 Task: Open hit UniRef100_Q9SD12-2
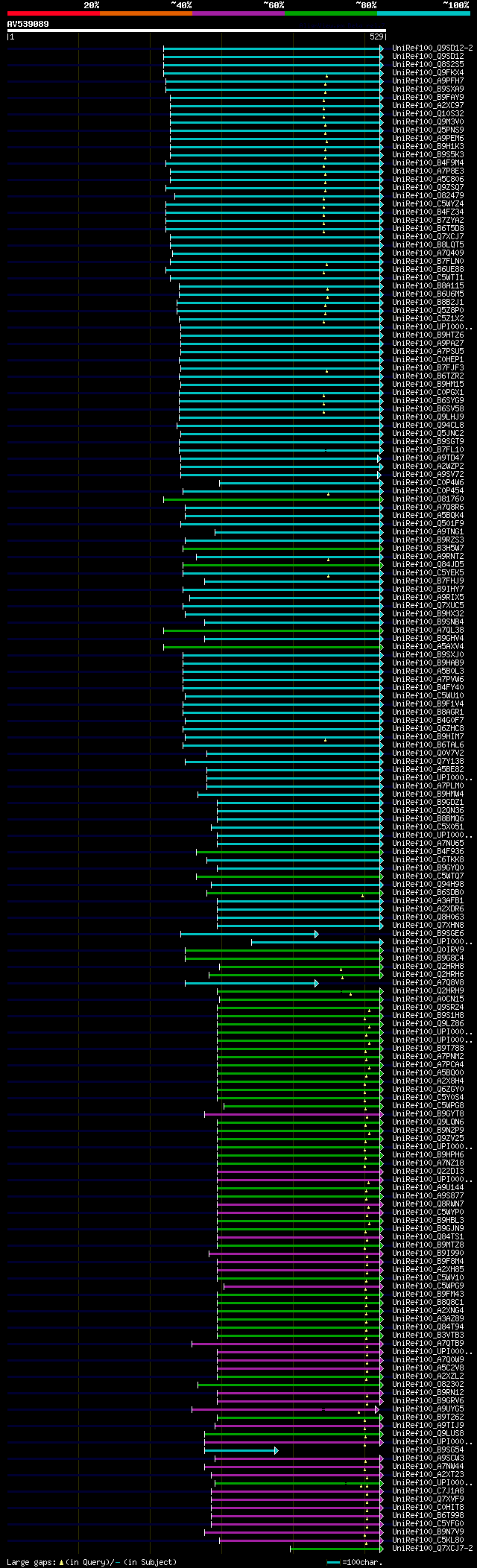[x=432, y=48]
